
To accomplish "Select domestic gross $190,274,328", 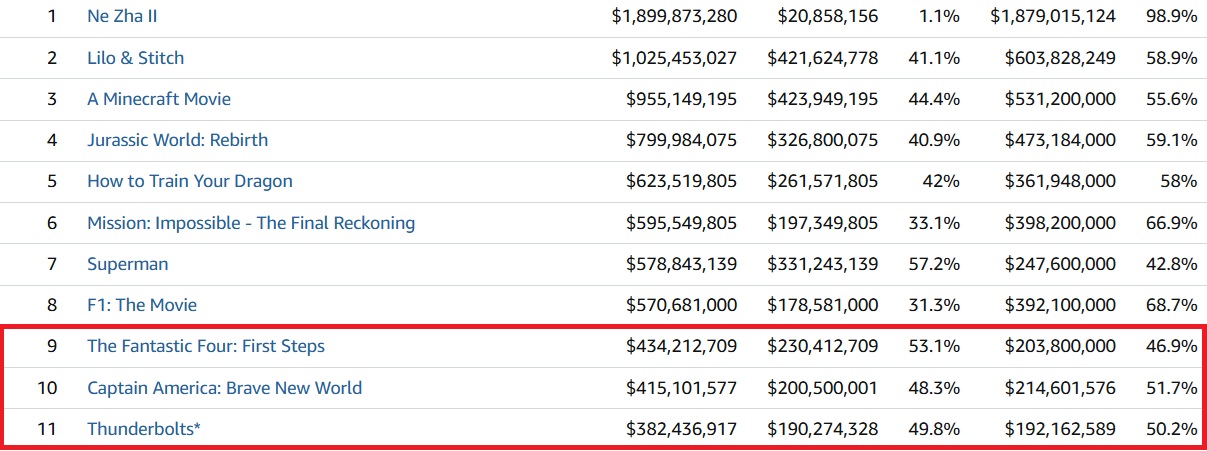I will [823, 429].
